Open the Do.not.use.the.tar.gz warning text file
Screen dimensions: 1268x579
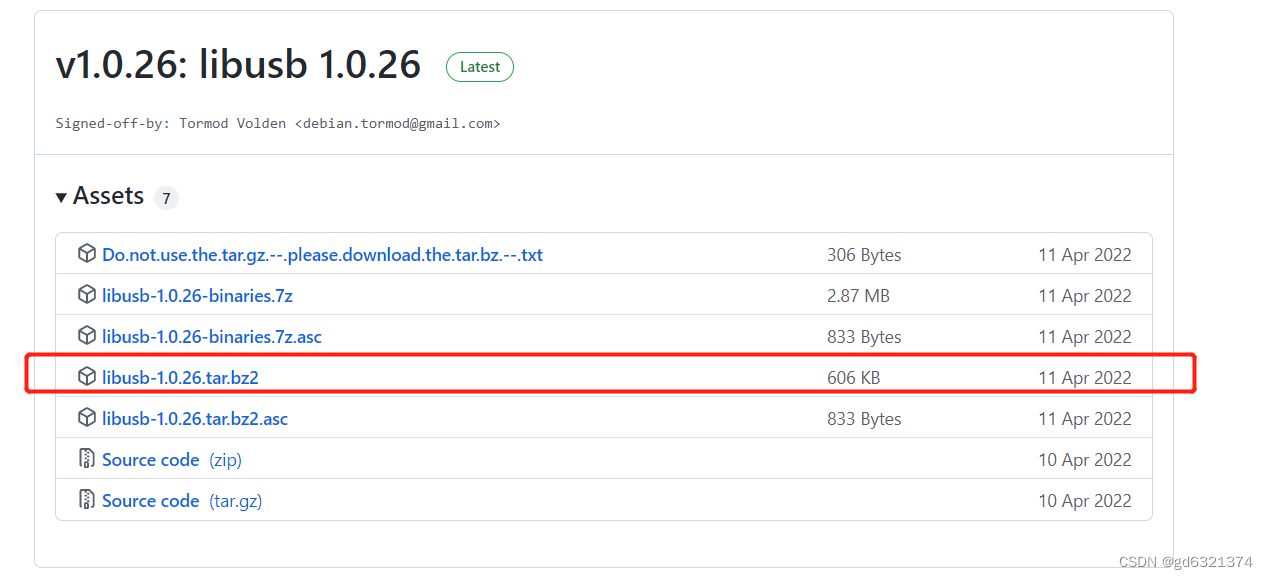pyautogui.click(x=322, y=254)
